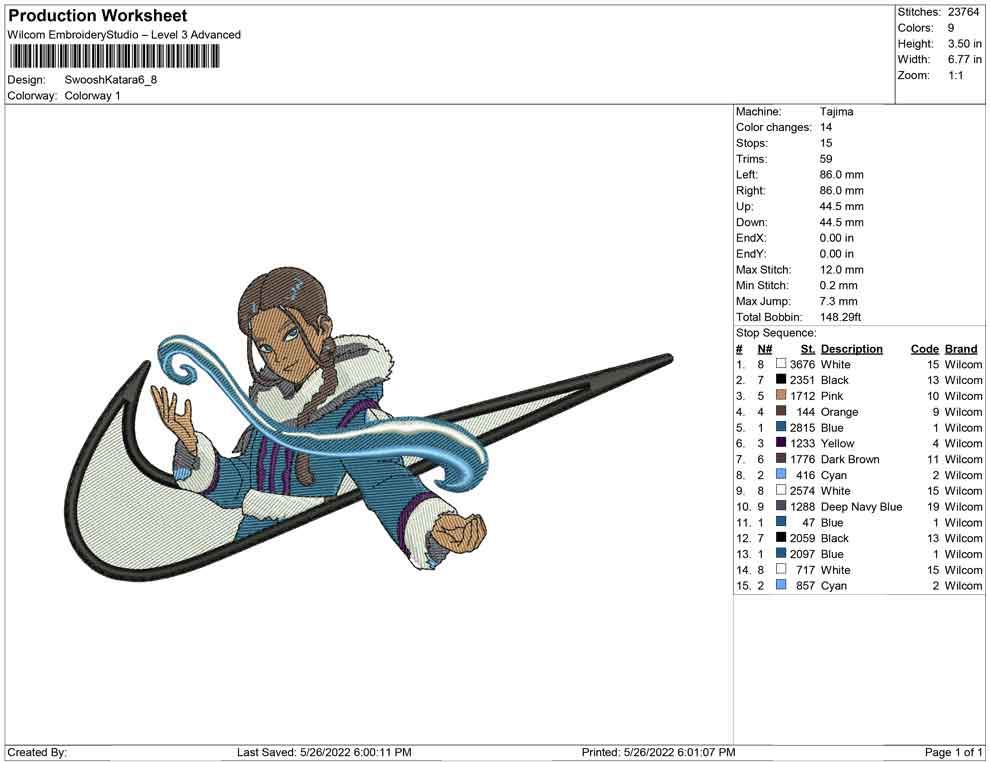990x762 pixels.
Task: Click the pink swatch for stop 3 (1712)
Action: (x=781, y=395)
